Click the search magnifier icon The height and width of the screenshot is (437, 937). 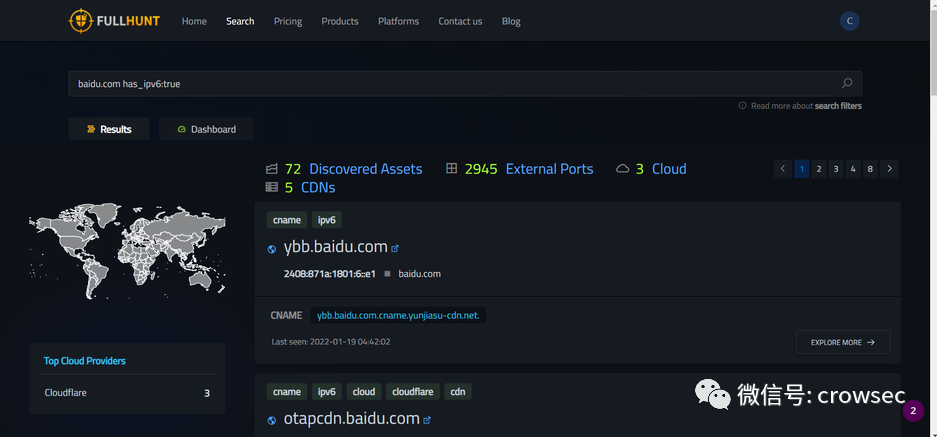[x=846, y=84]
